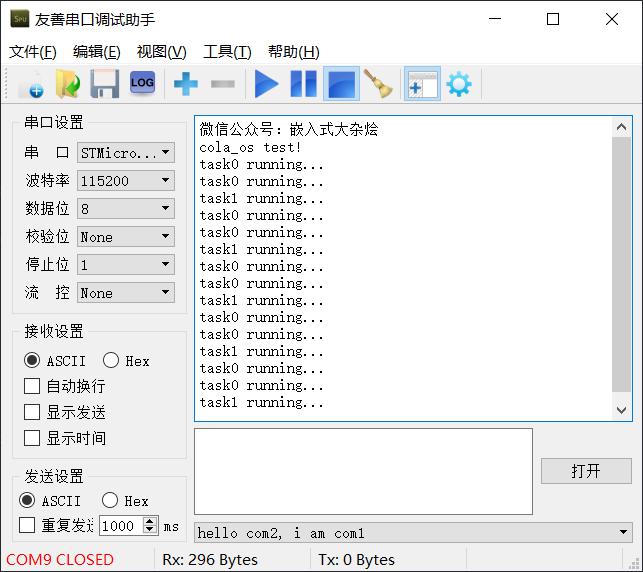Stop the port with square stop icon

(x=341, y=84)
